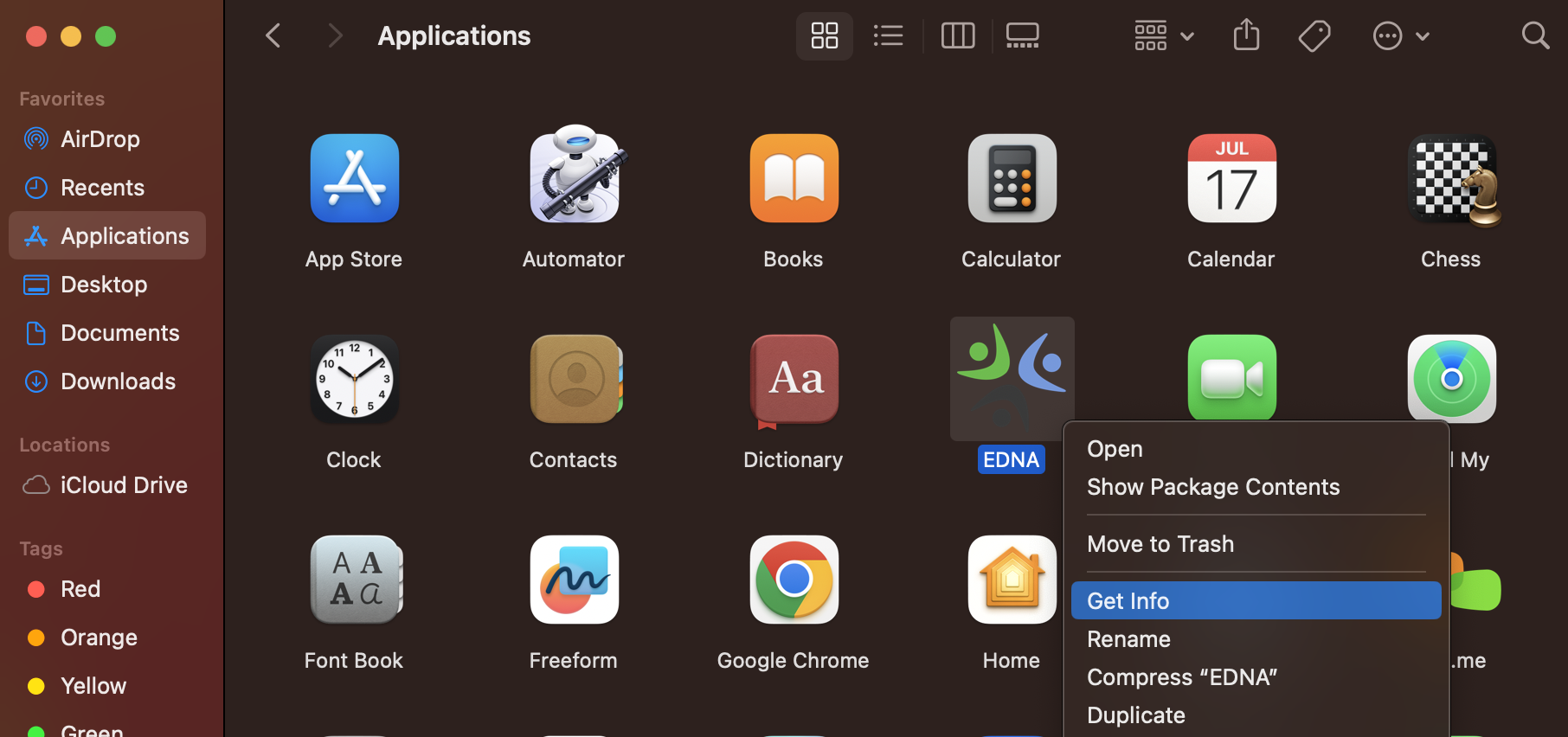Switch to list view
This screenshot has width=1568, height=737.
(889, 36)
